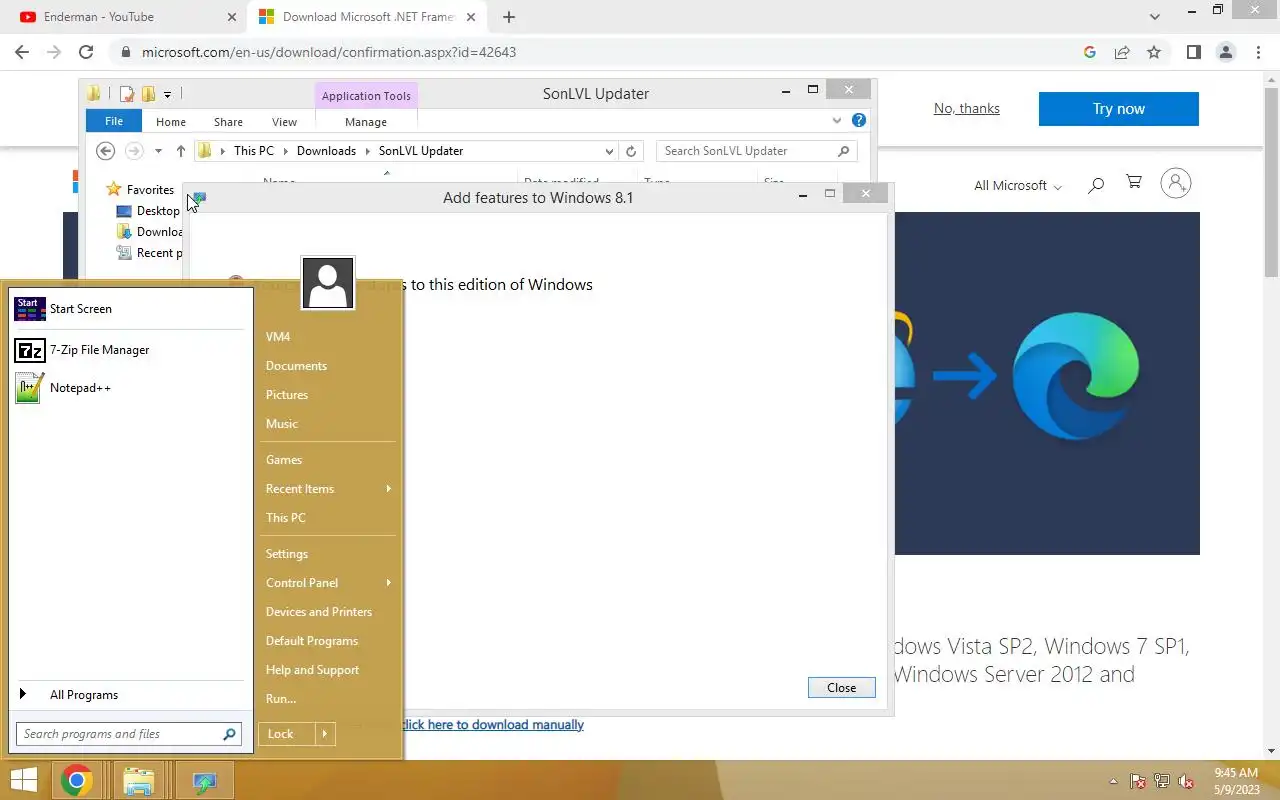Close the Enderman YouTube tab
The image size is (1280, 800).
231,17
